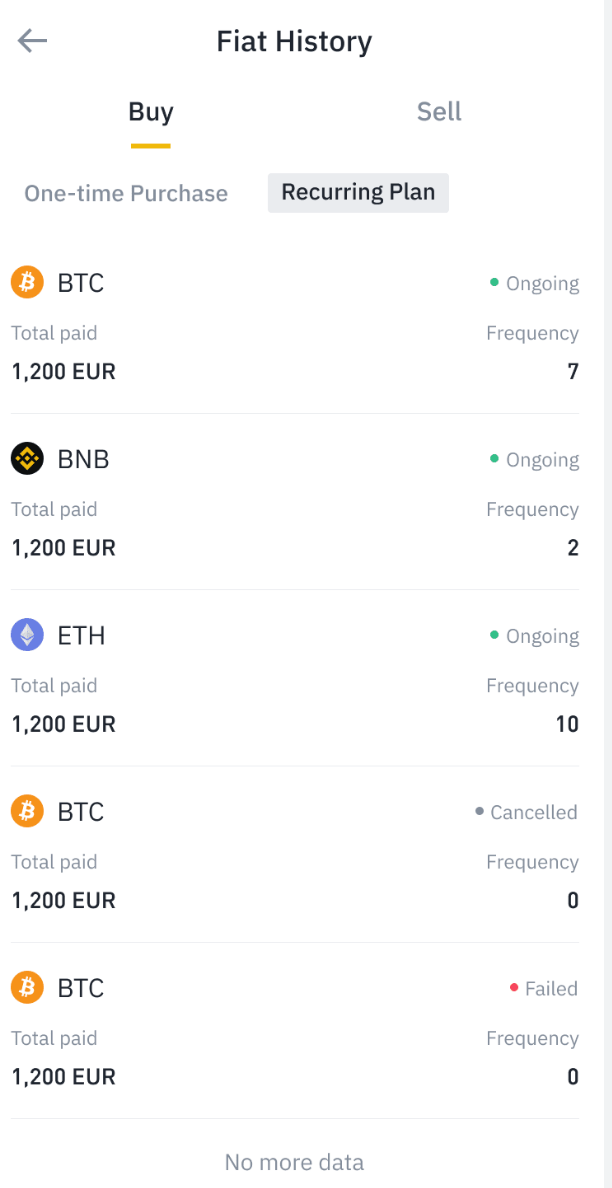Click the Bitcoin icon in the Failed plan
The height and width of the screenshot is (1188, 612).
coord(27,988)
